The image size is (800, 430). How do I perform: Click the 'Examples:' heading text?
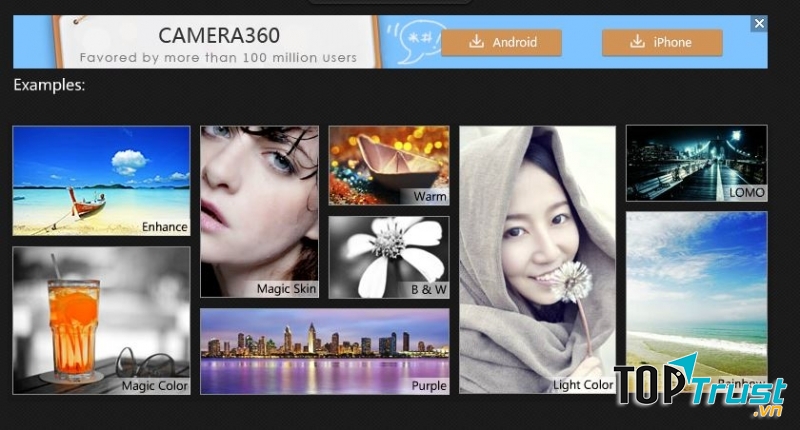coord(49,85)
